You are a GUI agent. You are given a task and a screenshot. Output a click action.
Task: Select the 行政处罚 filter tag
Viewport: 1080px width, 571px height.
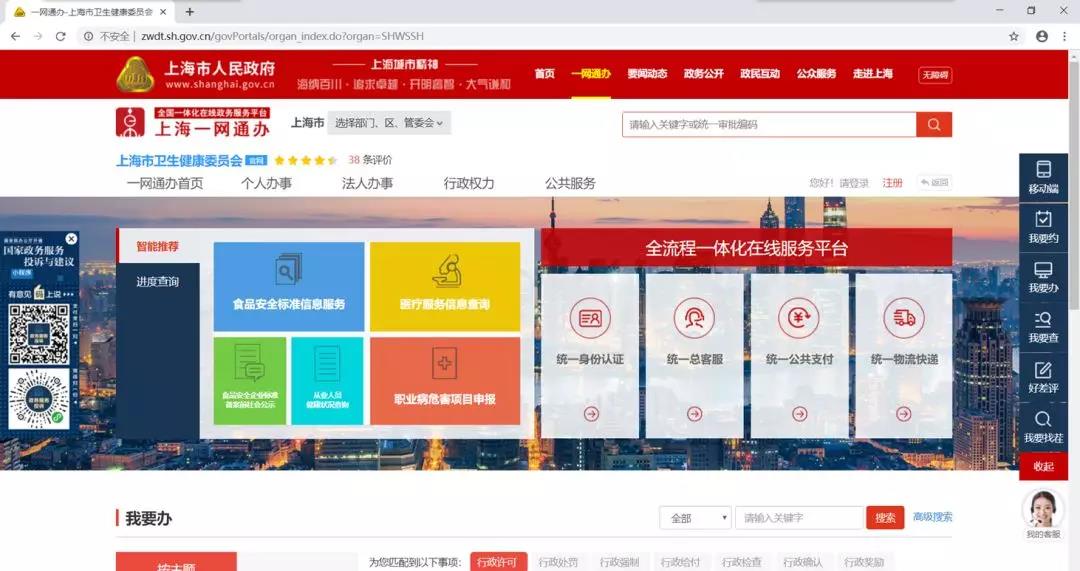pyautogui.click(x=559, y=562)
